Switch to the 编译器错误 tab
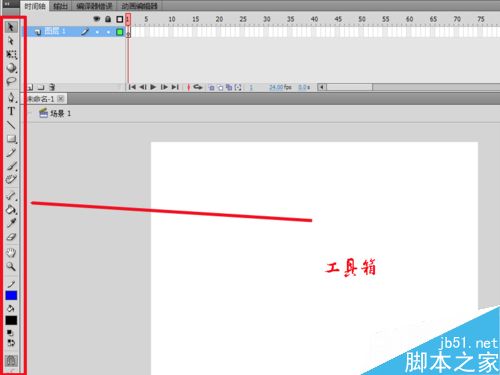 pos(94,6)
